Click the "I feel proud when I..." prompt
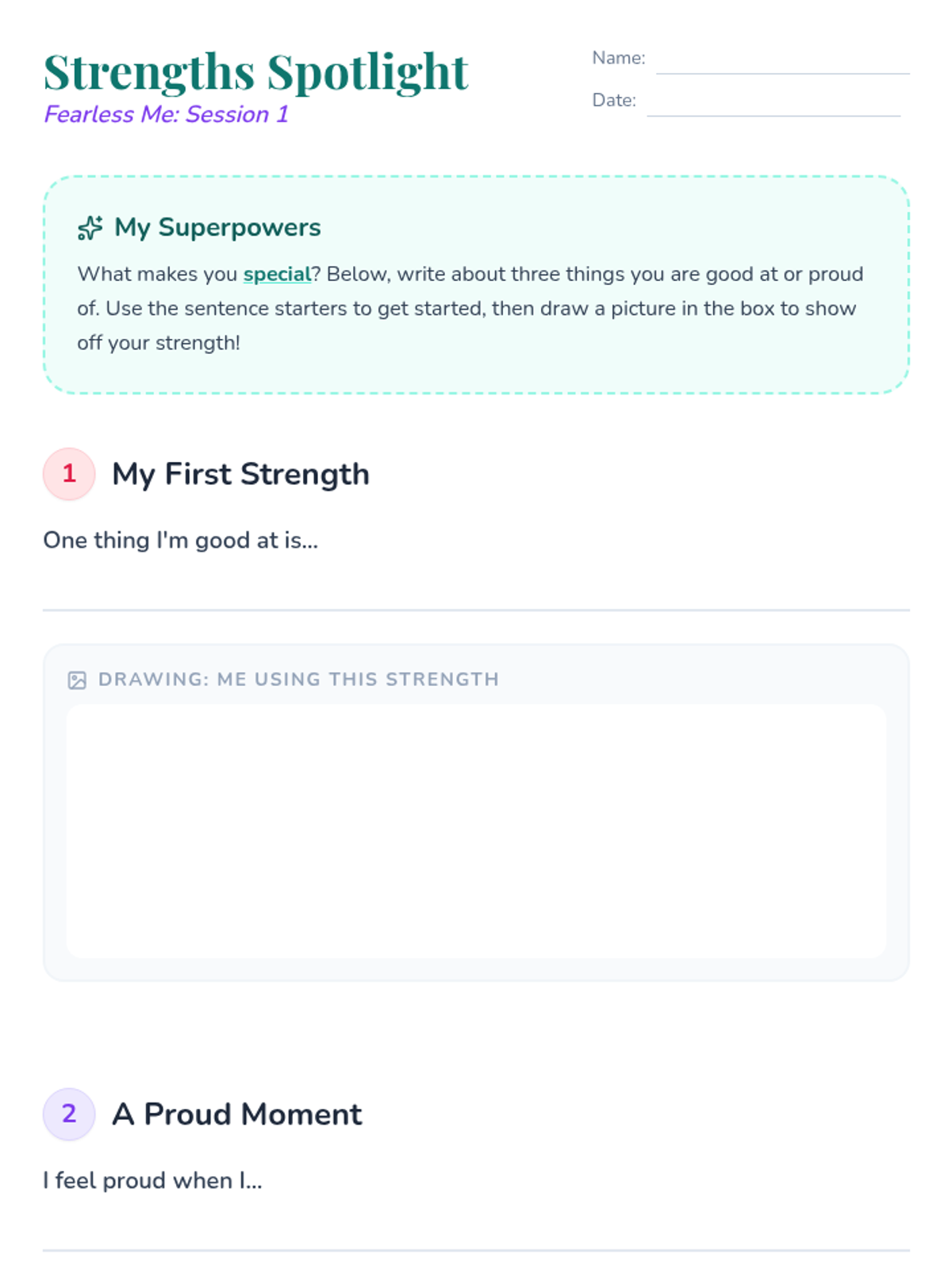The image size is (952, 1270). click(152, 1181)
